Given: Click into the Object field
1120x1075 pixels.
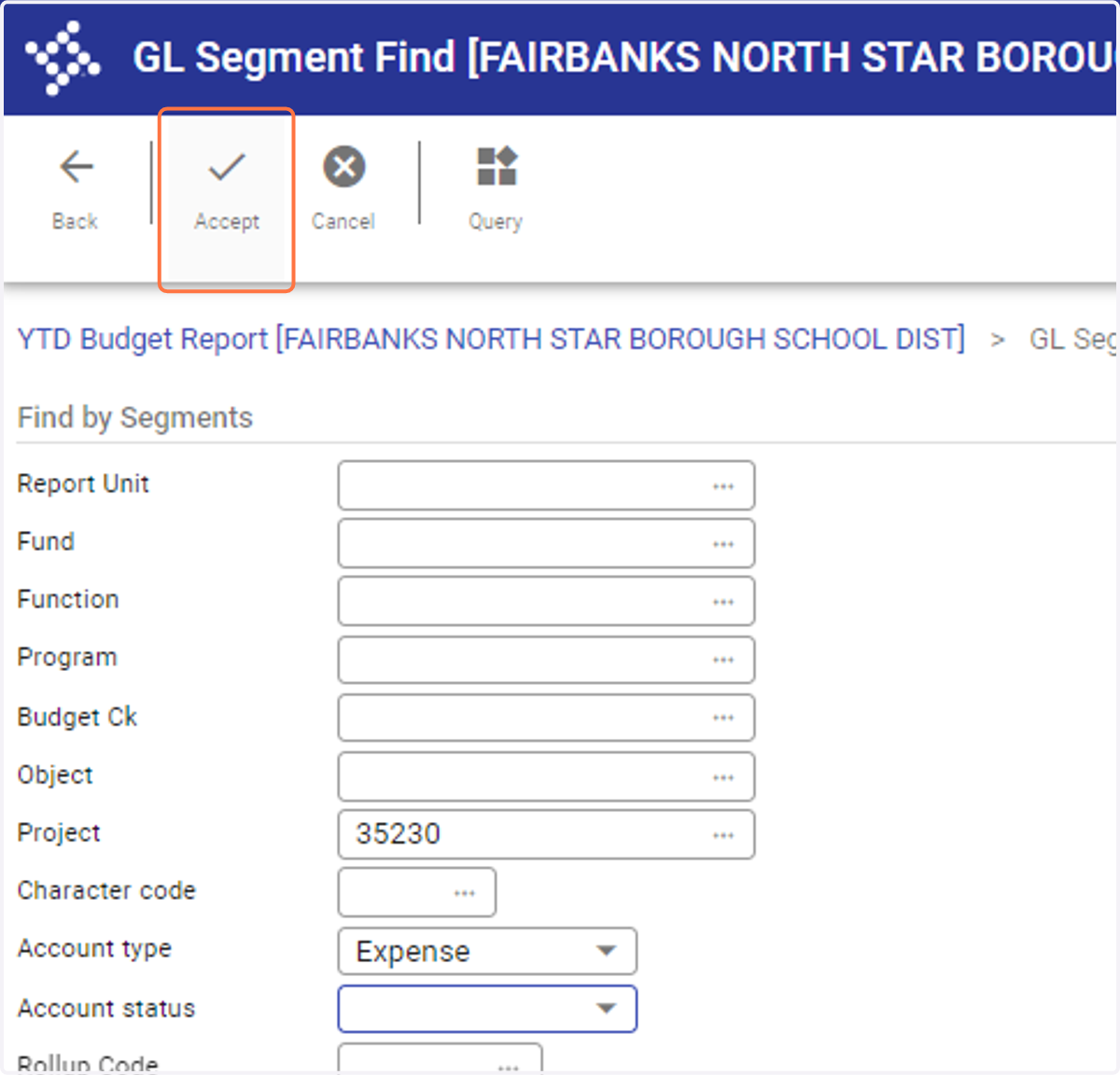Looking at the screenshot, I should 546,776.
